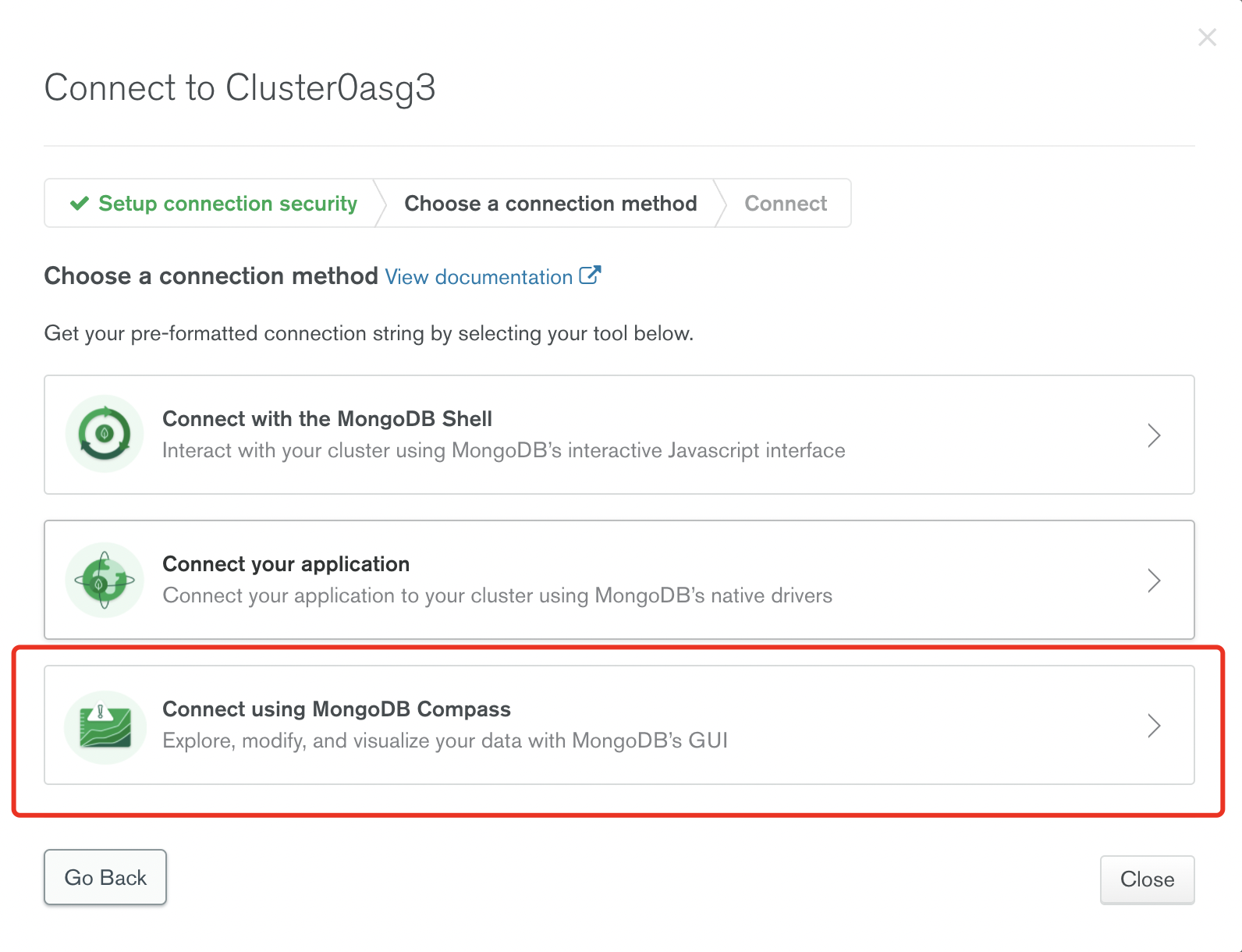Expand the MongoDB Compass option chevron

coord(1154,725)
